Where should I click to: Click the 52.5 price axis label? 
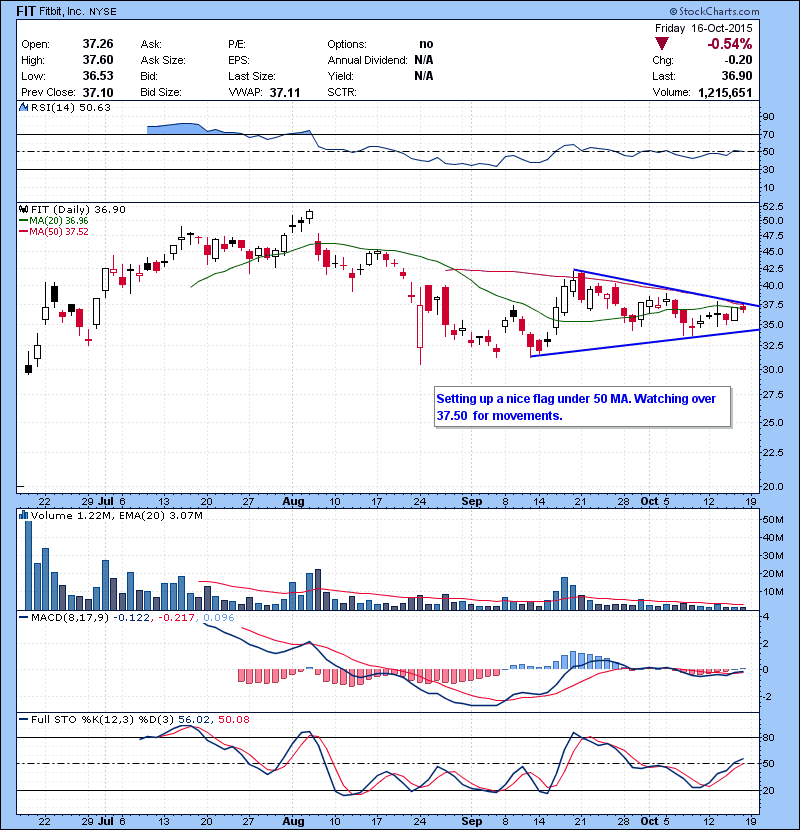772,206
